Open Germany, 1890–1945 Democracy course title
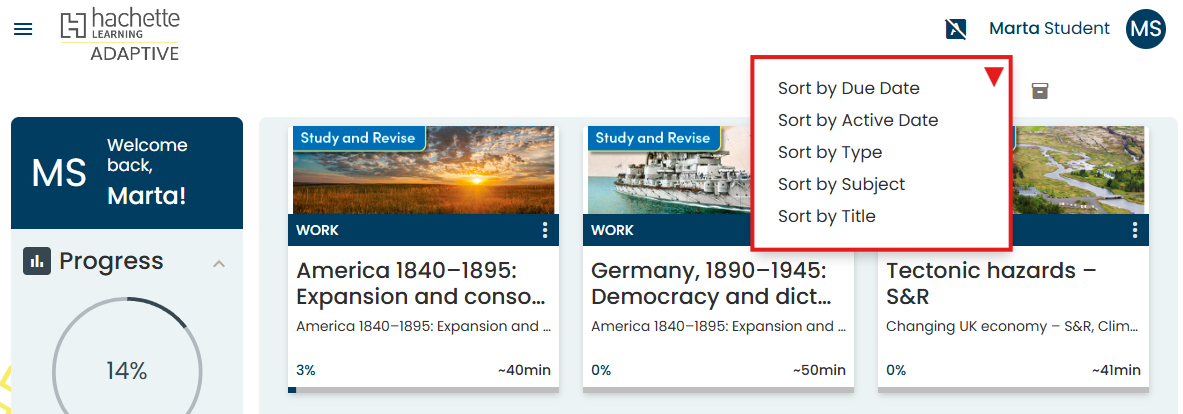This screenshot has height=414, width=1183. coord(710,284)
